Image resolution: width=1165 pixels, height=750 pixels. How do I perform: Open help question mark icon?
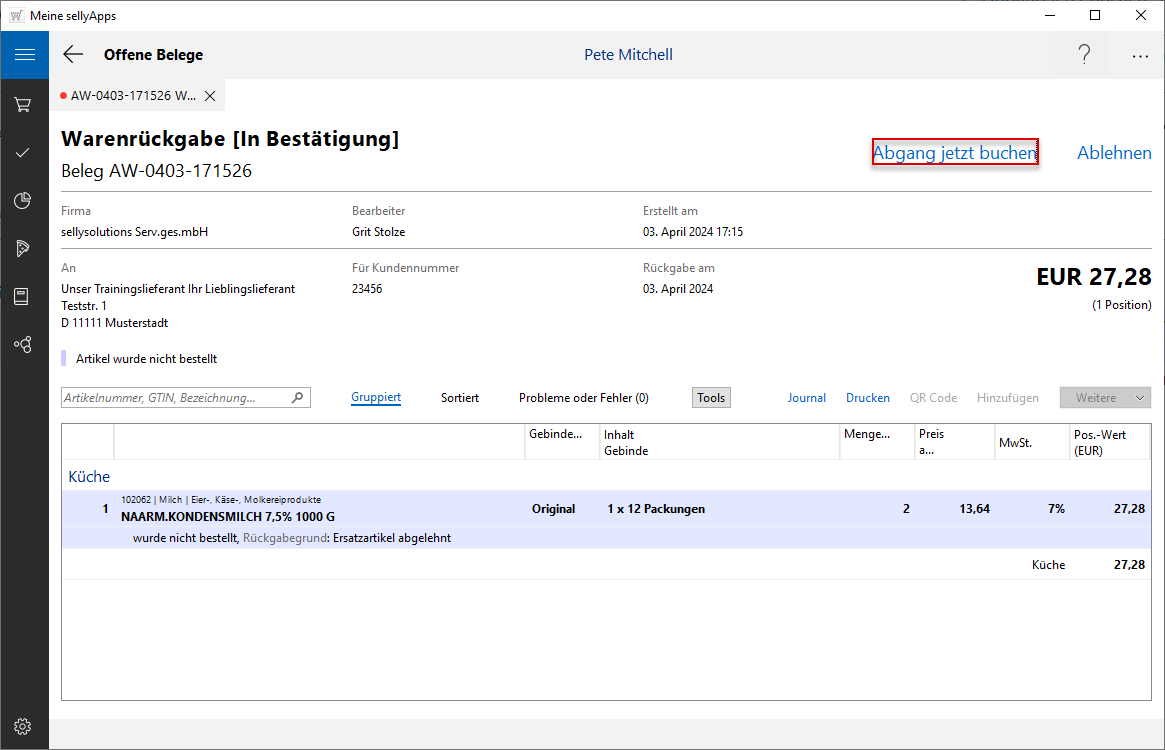click(x=1084, y=55)
